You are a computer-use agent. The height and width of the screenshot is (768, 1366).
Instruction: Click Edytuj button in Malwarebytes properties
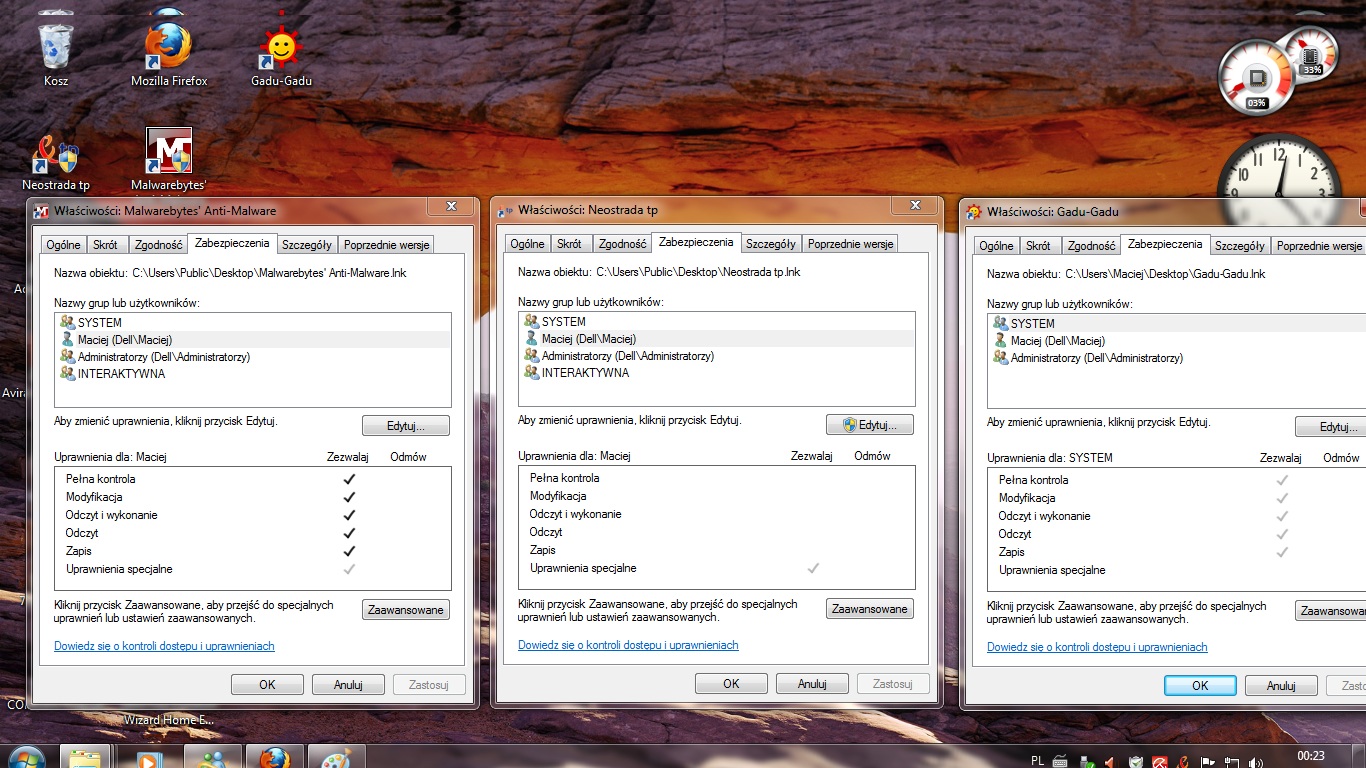point(406,426)
